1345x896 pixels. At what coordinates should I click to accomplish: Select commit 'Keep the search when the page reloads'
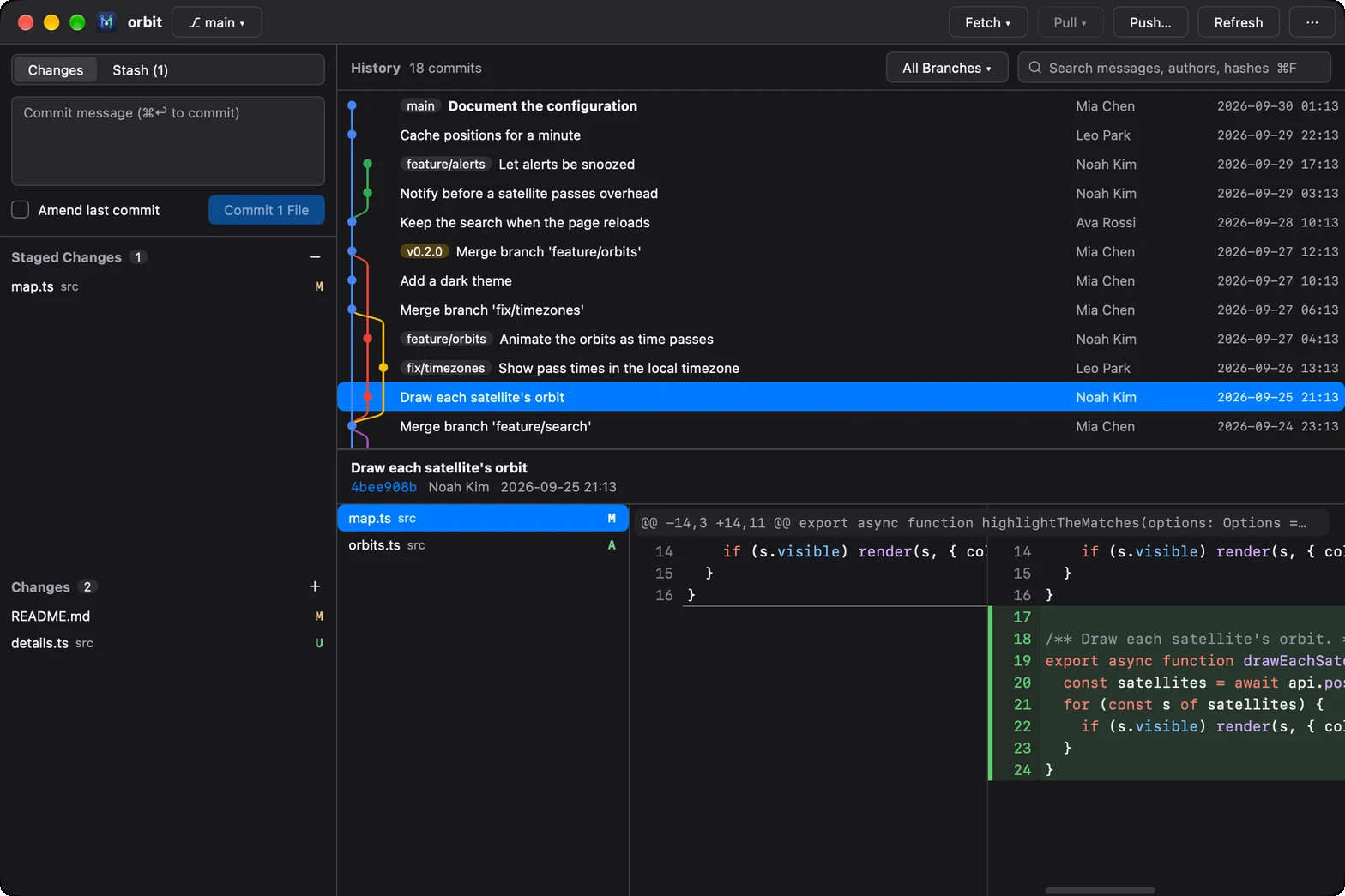click(x=841, y=222)
